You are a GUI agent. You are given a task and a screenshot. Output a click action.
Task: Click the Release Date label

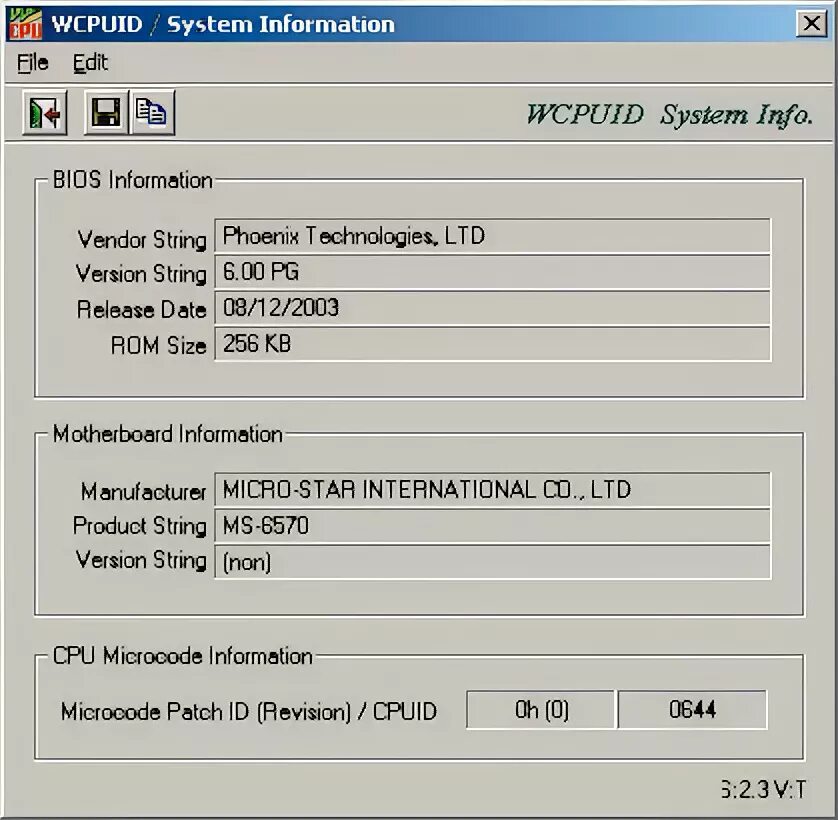tap(142, 310)
